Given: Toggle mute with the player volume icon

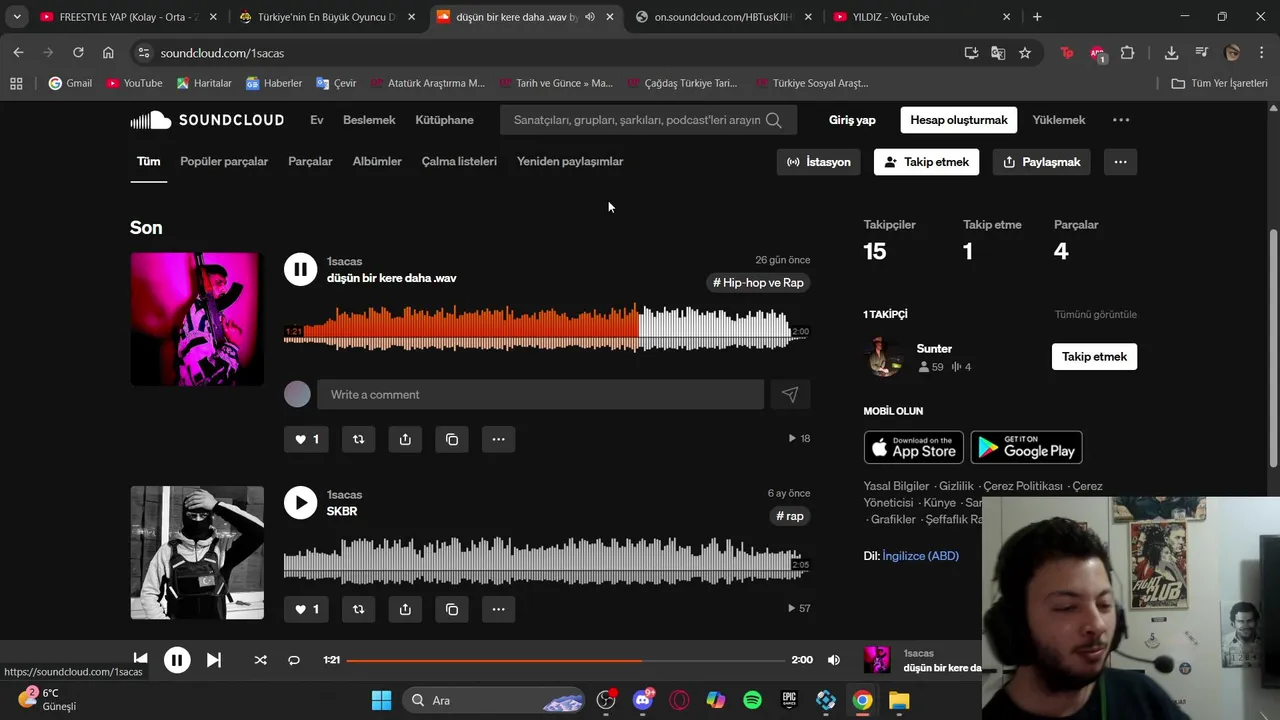Looking at the screenshot, I should 834,660.
